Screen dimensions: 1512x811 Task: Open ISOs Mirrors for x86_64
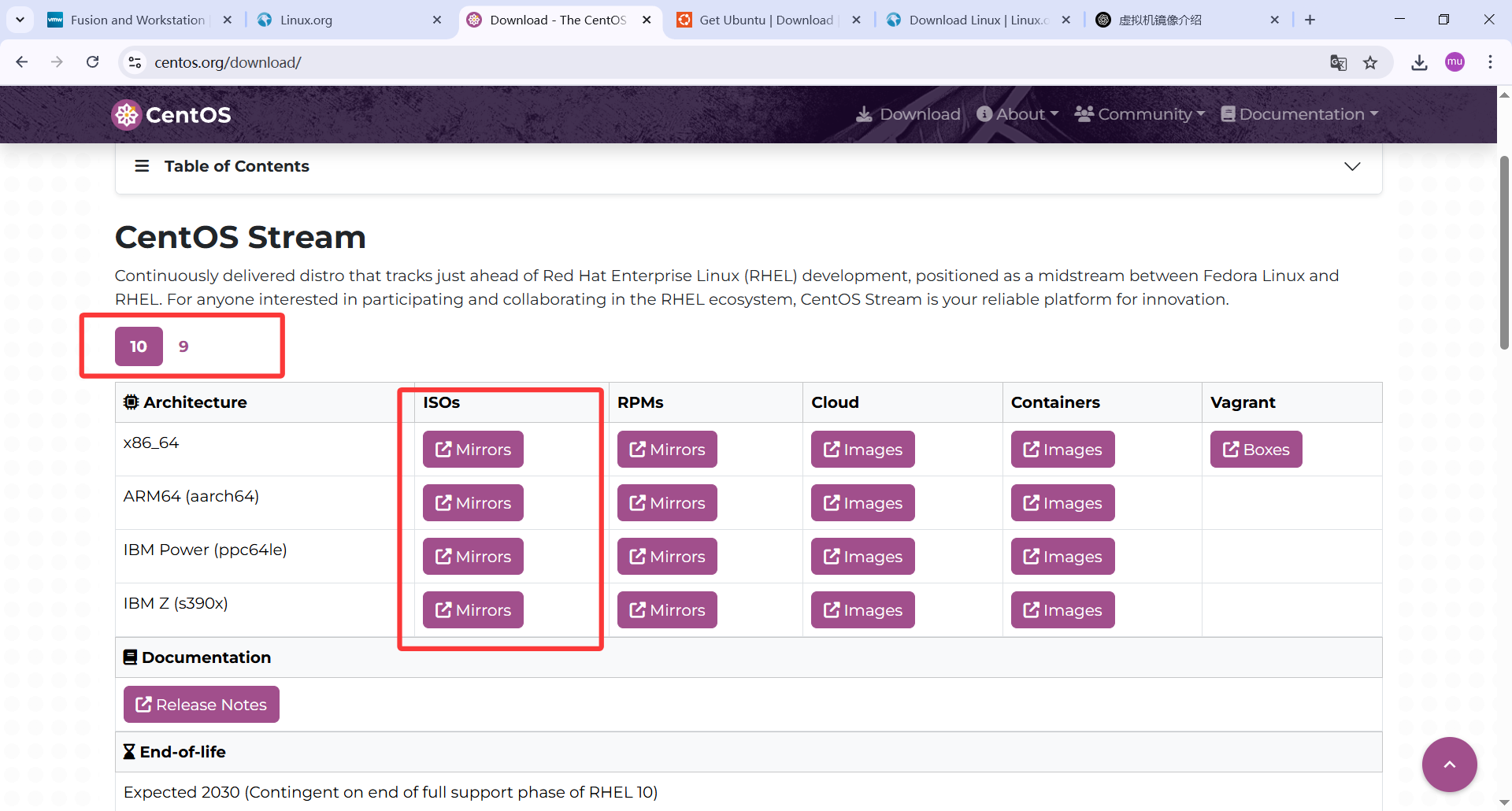(472, 450)
